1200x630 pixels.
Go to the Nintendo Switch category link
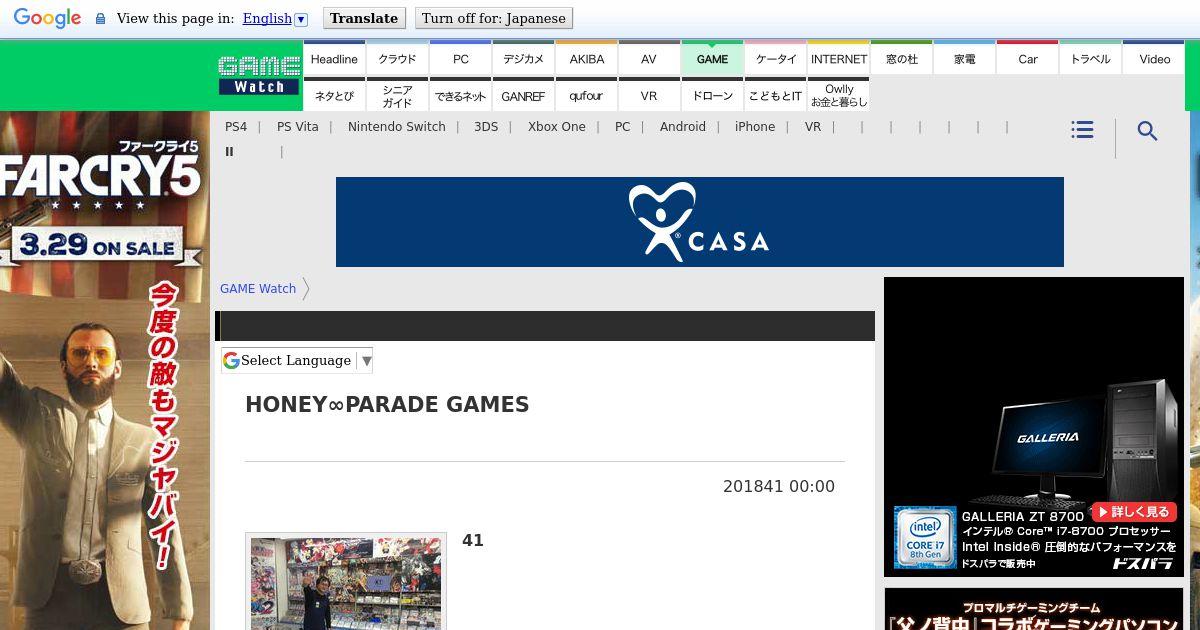pos(396,127)
